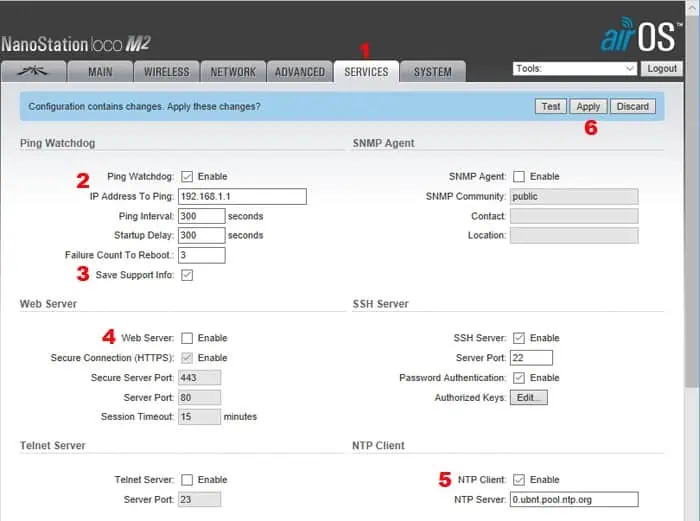
Task: Uncheck the NTP Client Enable checkbox
Action: 518,480
